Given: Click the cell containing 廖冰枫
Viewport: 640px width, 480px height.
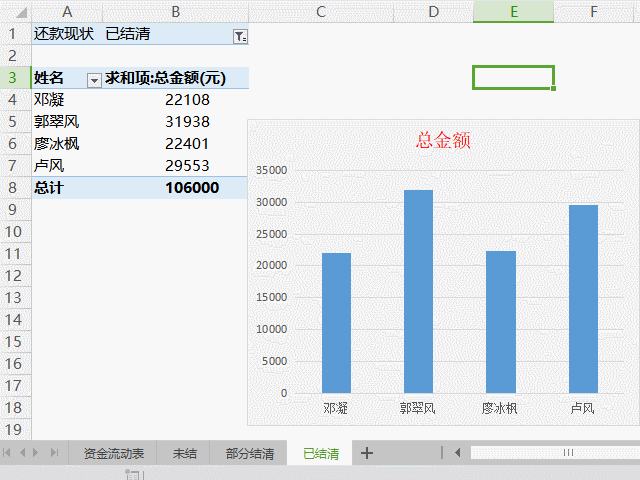Looking at the screenshot, I should point(67,144).
